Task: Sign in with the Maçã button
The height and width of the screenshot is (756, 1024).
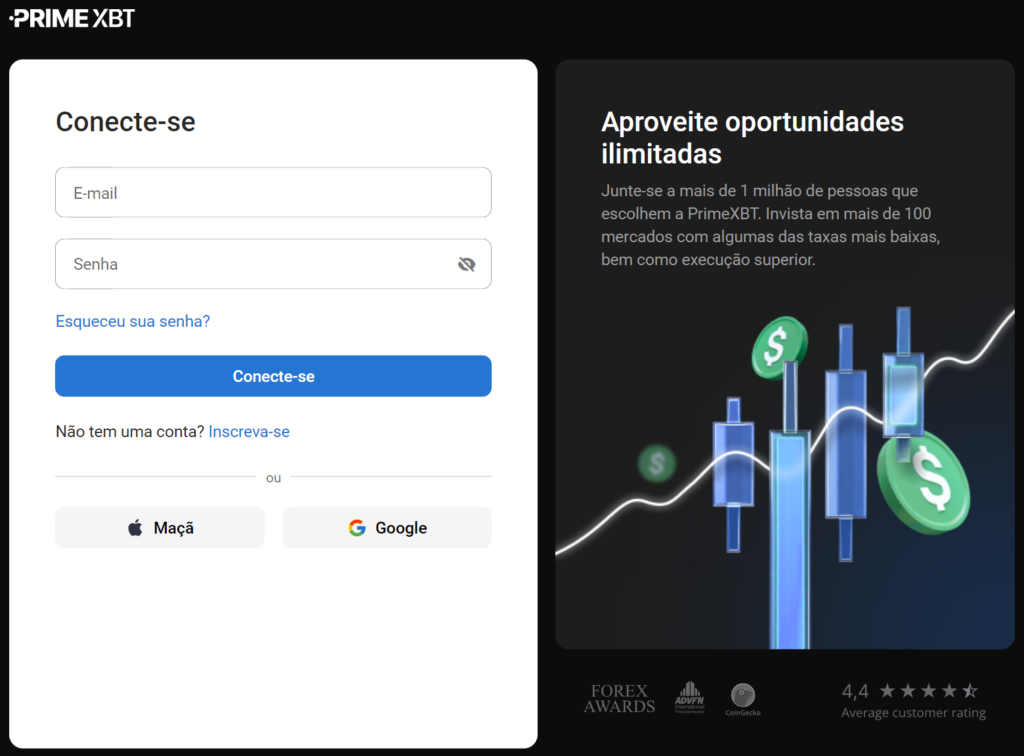Action: [159, 527]
